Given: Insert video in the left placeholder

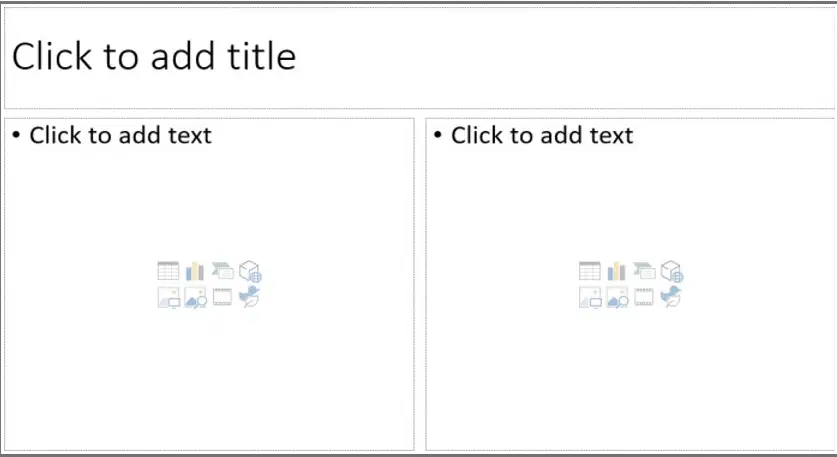Looking at the screenshot, I should click(x=222, y=297).
